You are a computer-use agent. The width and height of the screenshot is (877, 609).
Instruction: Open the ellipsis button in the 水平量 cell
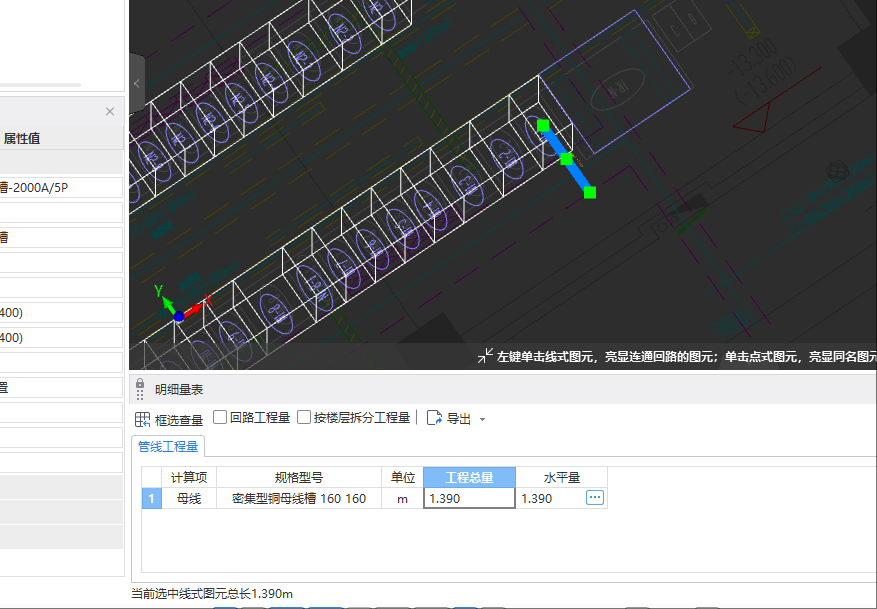[x=595, y=497]
